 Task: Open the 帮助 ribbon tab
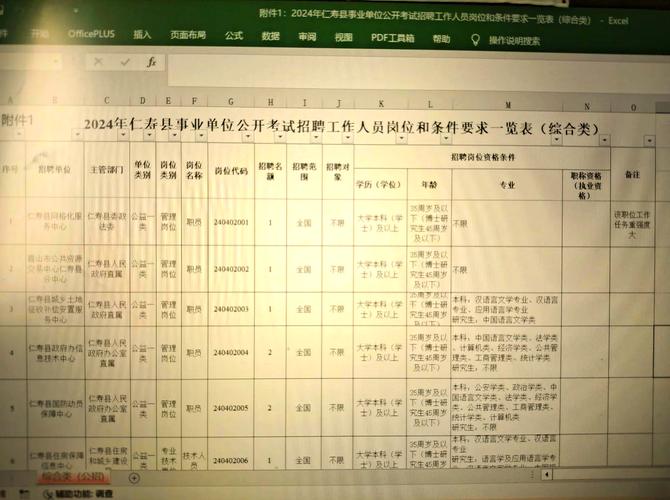point(441,39)
